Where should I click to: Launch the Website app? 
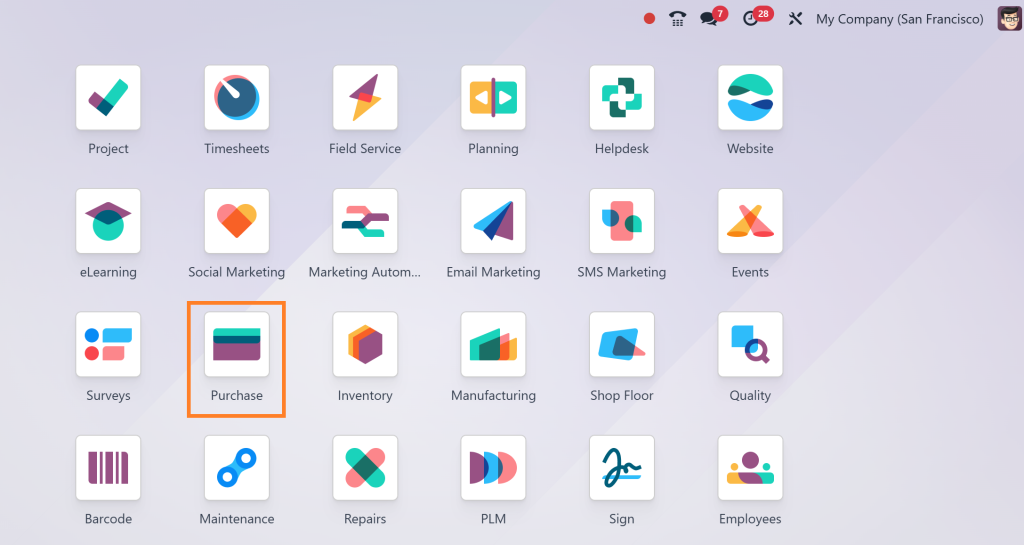(750, 98)
